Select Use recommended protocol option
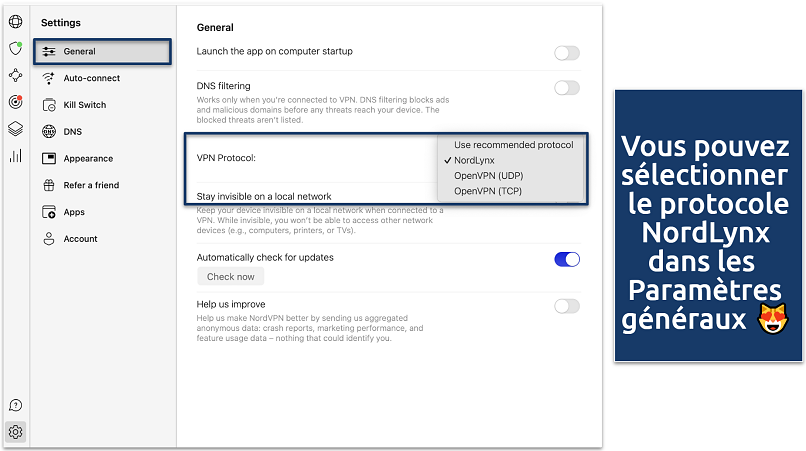The image size is (806, 451). tap(513, 145)
